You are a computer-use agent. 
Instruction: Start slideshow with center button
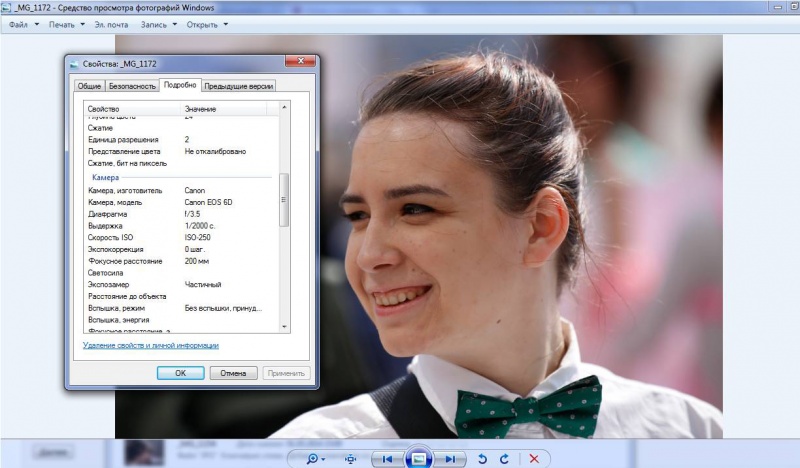tap(418, 458)
